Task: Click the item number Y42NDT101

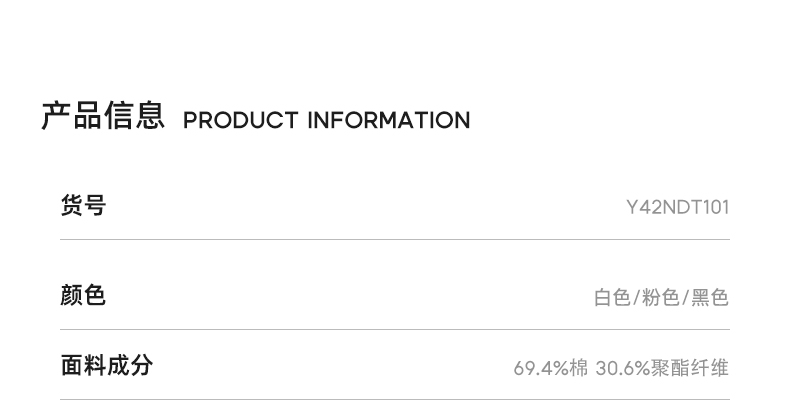Action: (x=677, y=208)
